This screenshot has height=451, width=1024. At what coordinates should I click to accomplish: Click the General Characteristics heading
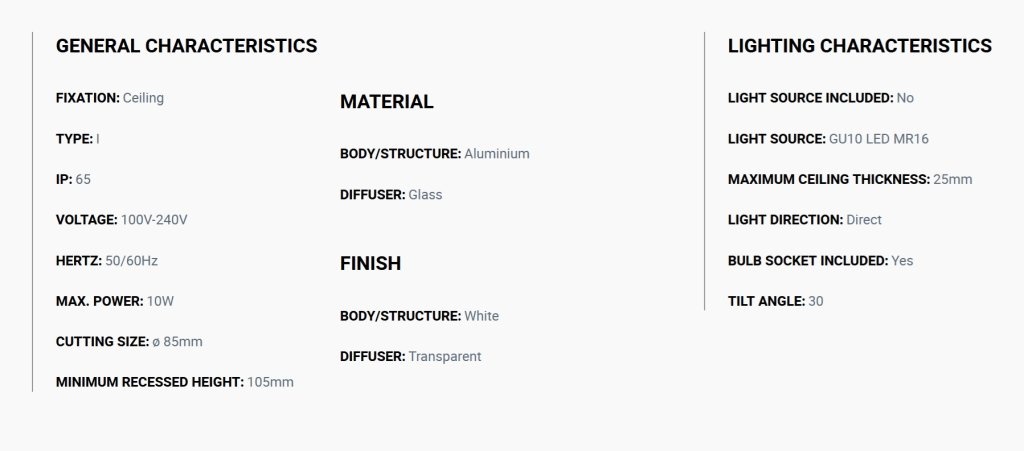click(186, 46)
